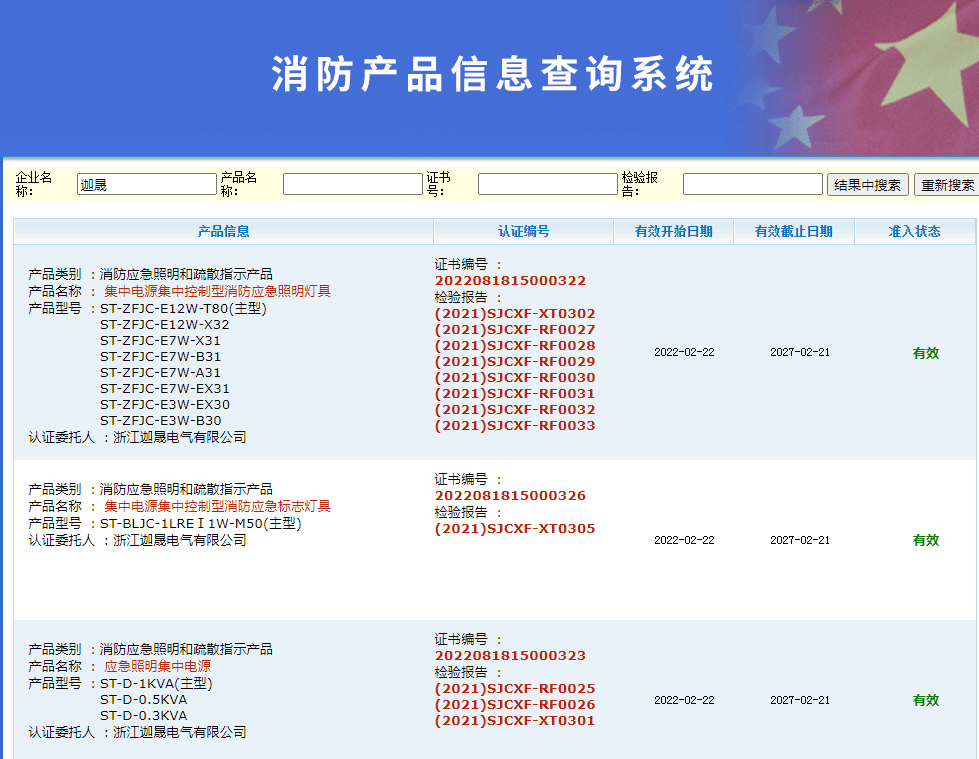The image size is (979, 759).
Task: Open inspection report (2021)SJCXF-RF0033
Action: (x=515, y=426)
